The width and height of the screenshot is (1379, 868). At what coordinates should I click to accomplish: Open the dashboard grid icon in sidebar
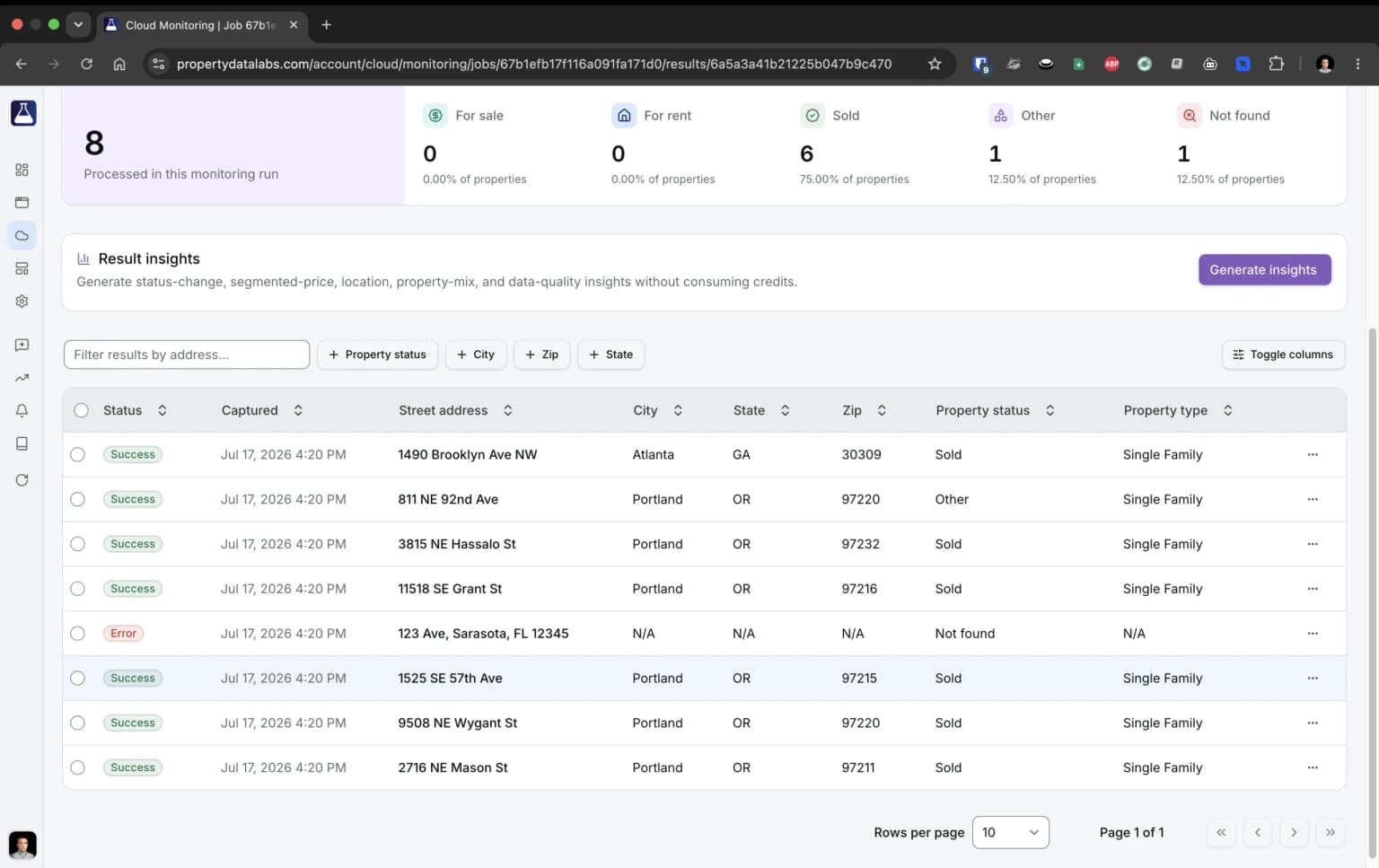point(22,170)
